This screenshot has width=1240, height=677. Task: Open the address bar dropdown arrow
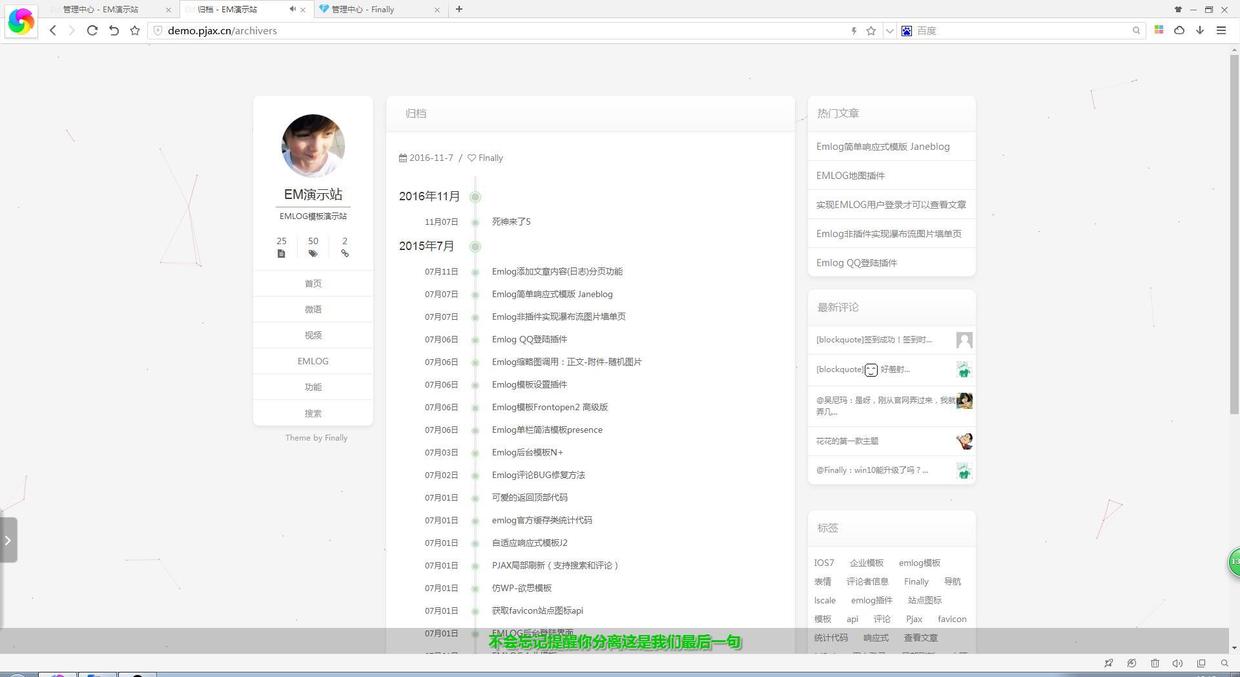pos(889,31)
